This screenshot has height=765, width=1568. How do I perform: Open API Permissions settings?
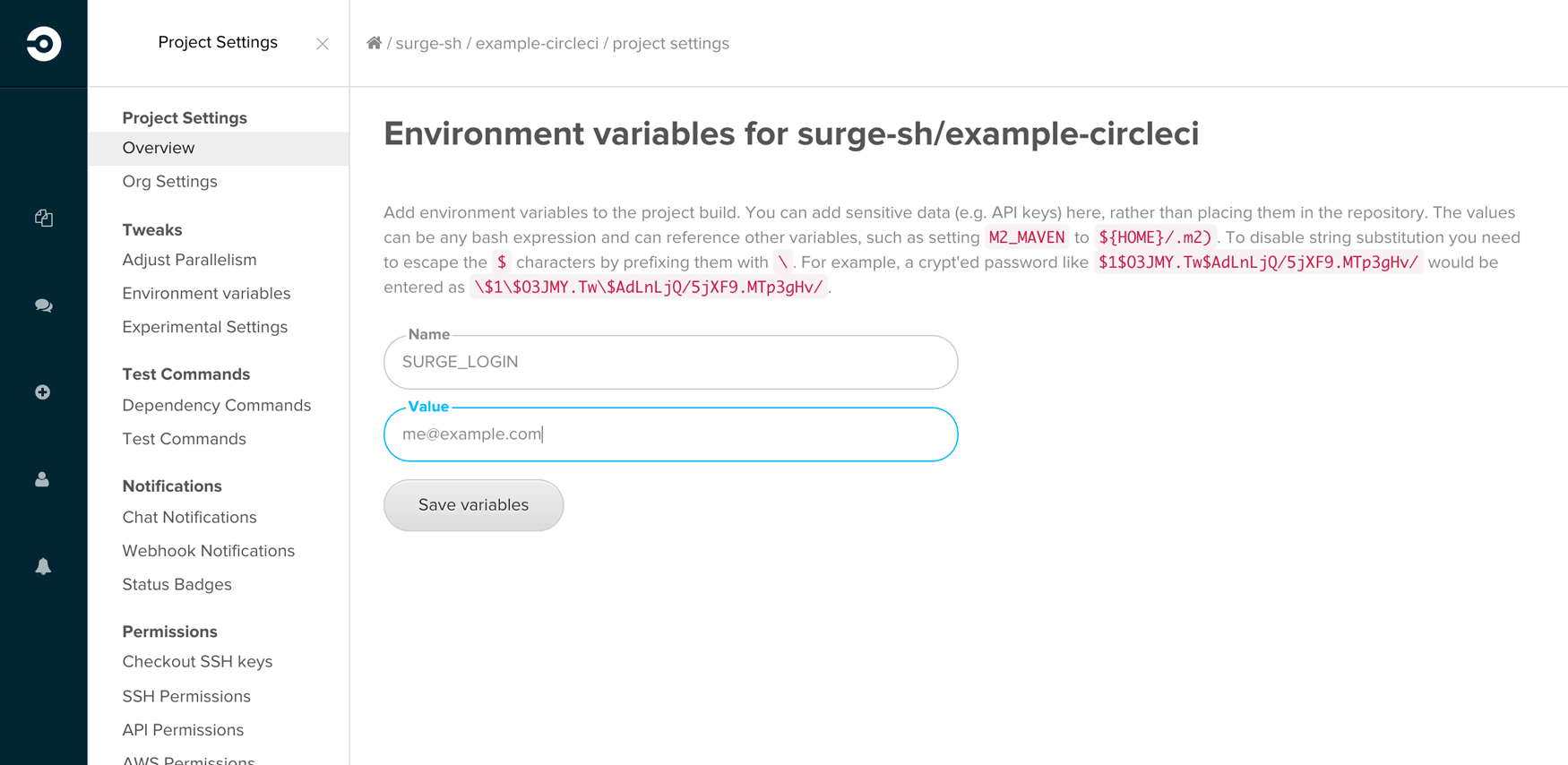[x=183, y=730]
